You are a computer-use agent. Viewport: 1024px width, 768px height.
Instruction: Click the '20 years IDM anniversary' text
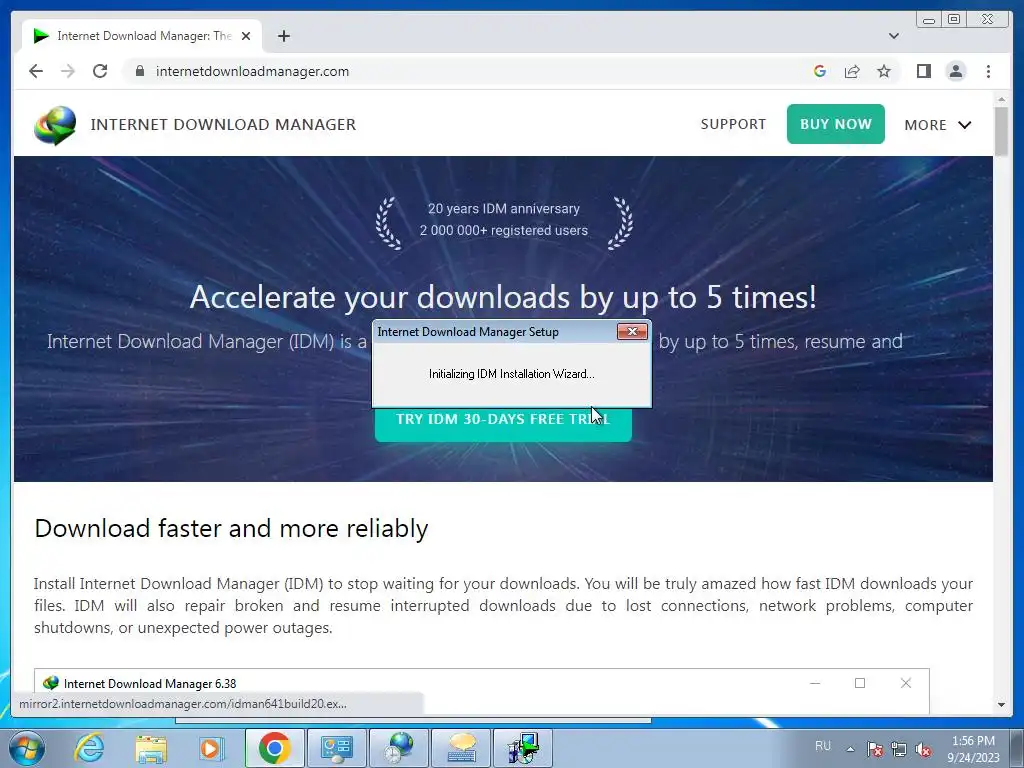click(x=504, y=208)
